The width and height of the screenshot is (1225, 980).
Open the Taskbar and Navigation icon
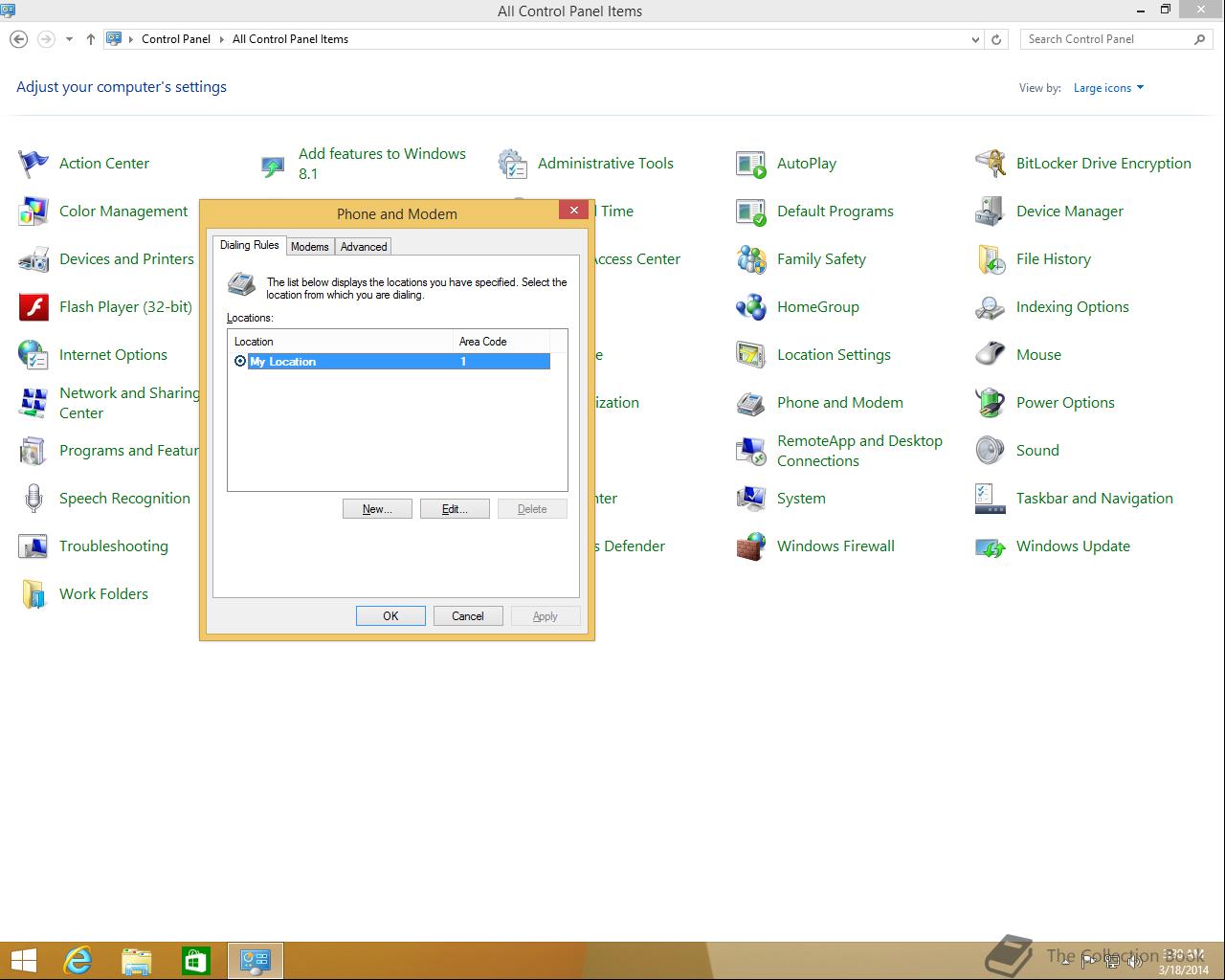pos(991,499)
